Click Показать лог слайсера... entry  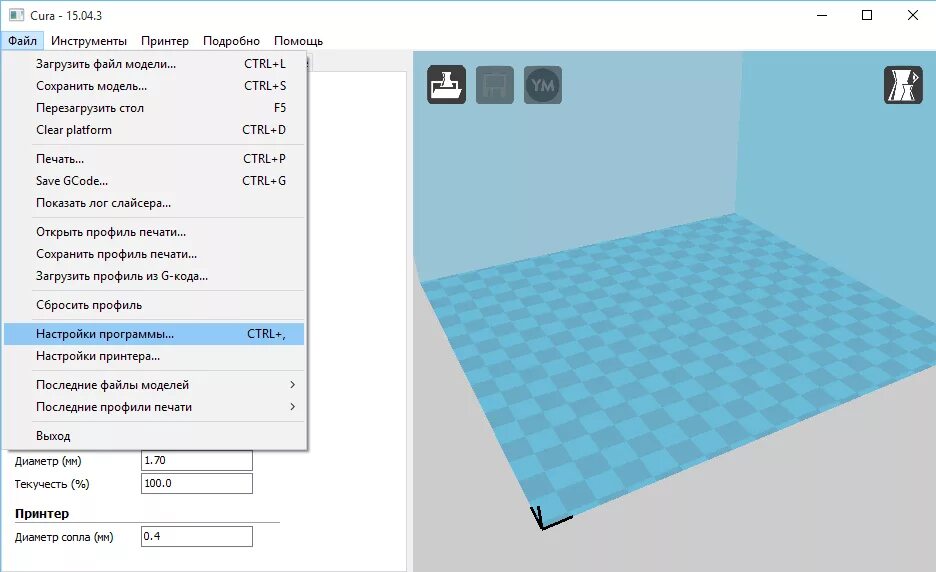[x=154, y=203]
